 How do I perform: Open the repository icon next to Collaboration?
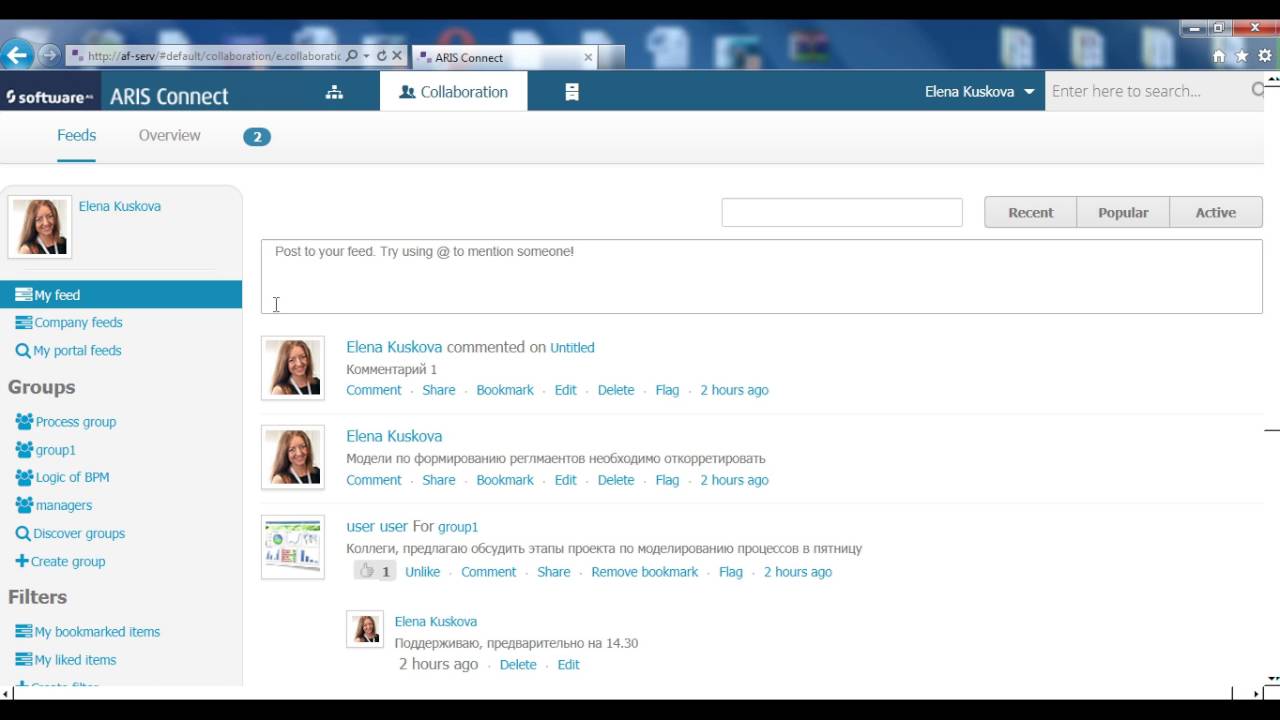[x=572, y=92]
